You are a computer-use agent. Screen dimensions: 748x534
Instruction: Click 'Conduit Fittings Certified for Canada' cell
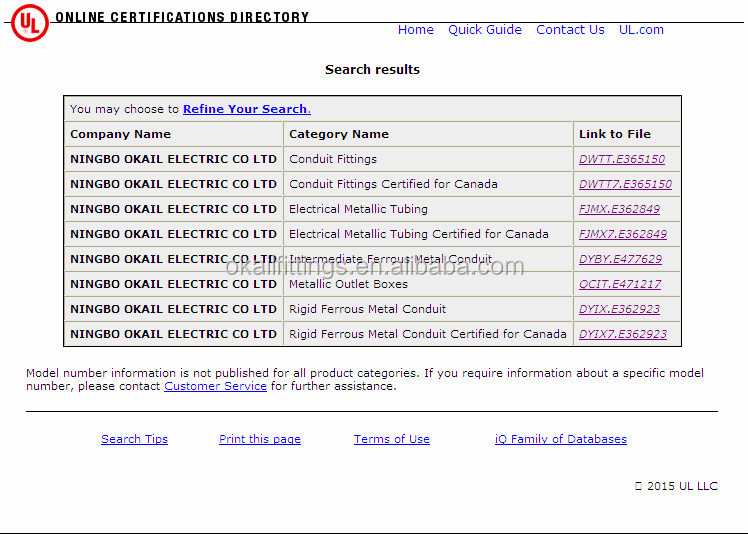point(428,184)
